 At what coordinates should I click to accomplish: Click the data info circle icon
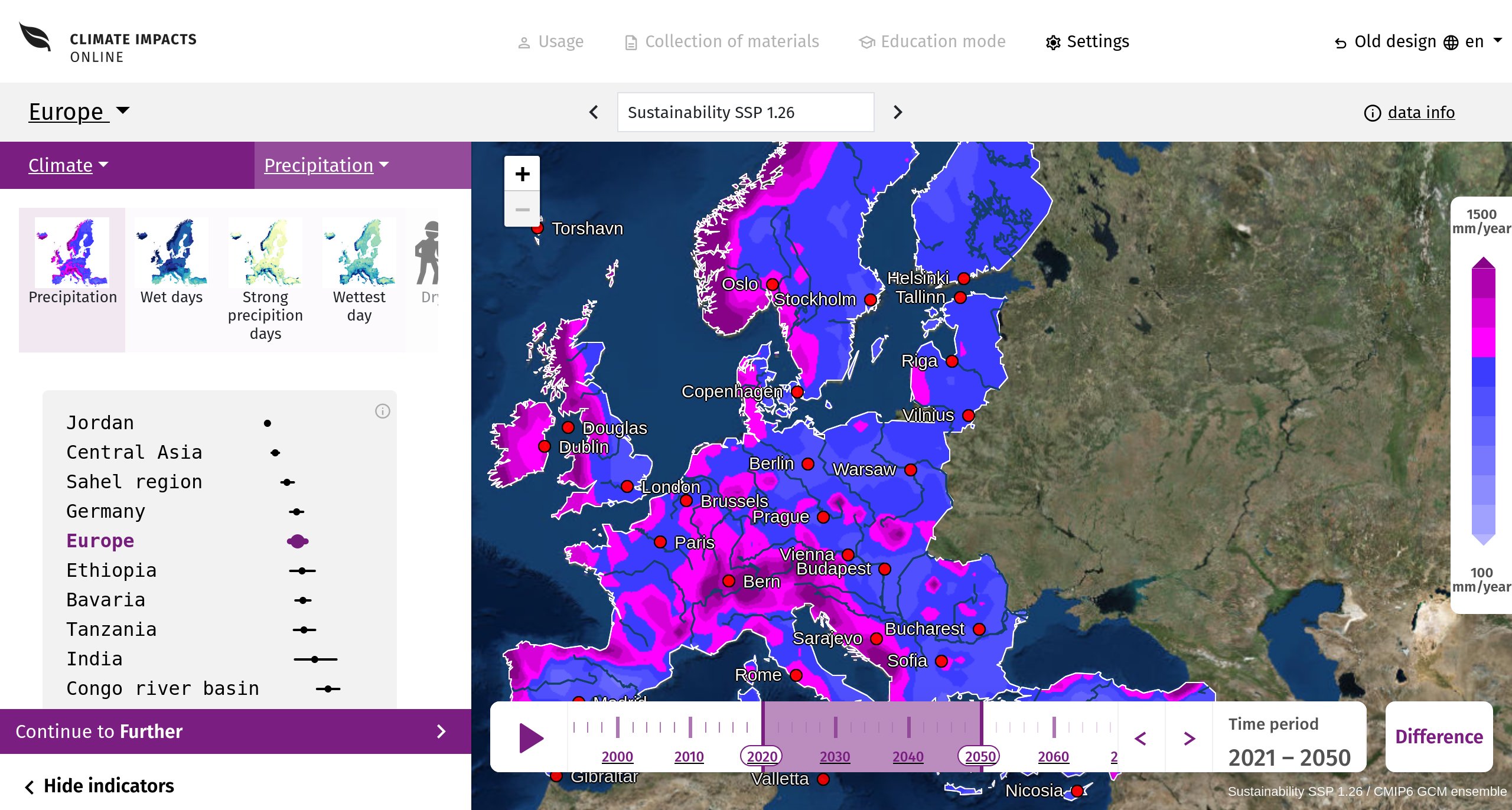coord(1372,113)
